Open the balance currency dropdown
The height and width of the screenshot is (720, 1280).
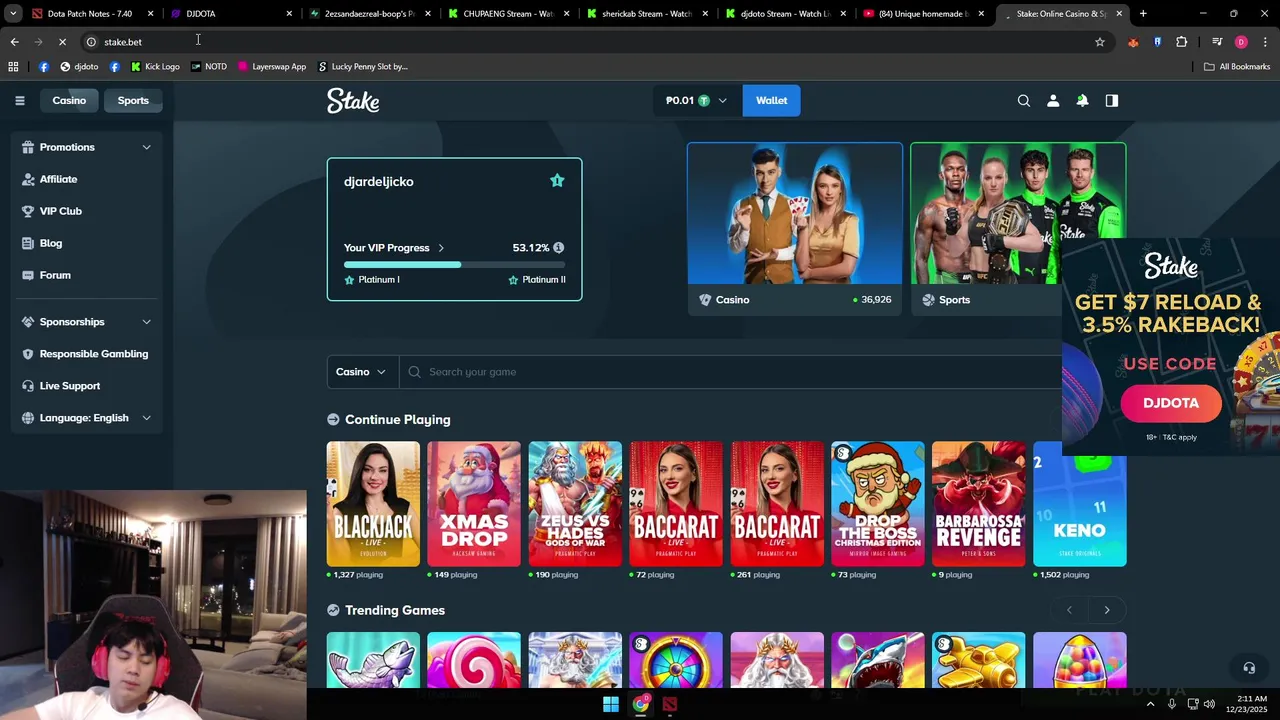[x=697, y=100]
